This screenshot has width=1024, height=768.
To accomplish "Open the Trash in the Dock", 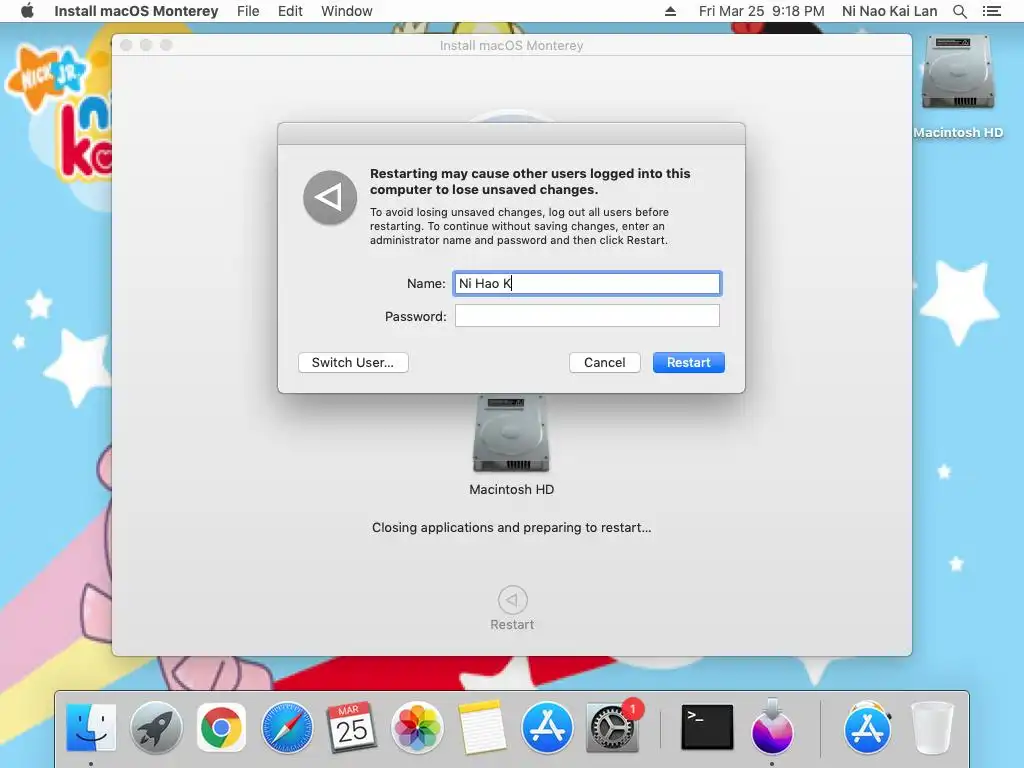I will coord(932,728).
